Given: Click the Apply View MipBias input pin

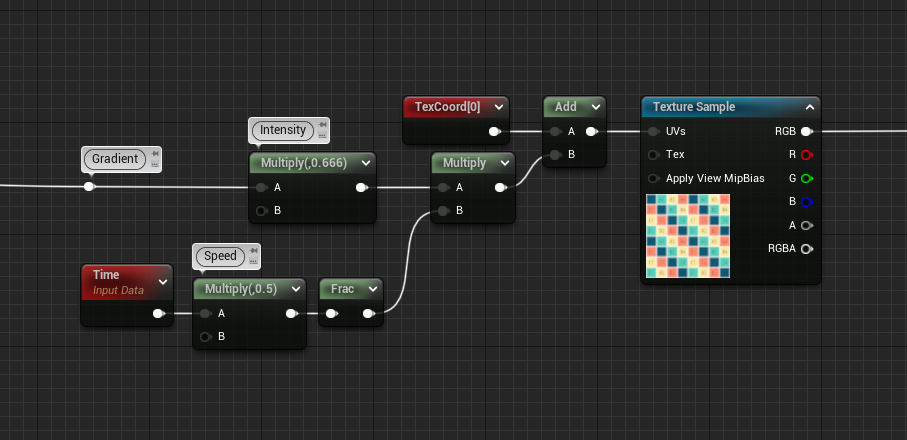Looking at the screenshot, I should coord(654,178).
